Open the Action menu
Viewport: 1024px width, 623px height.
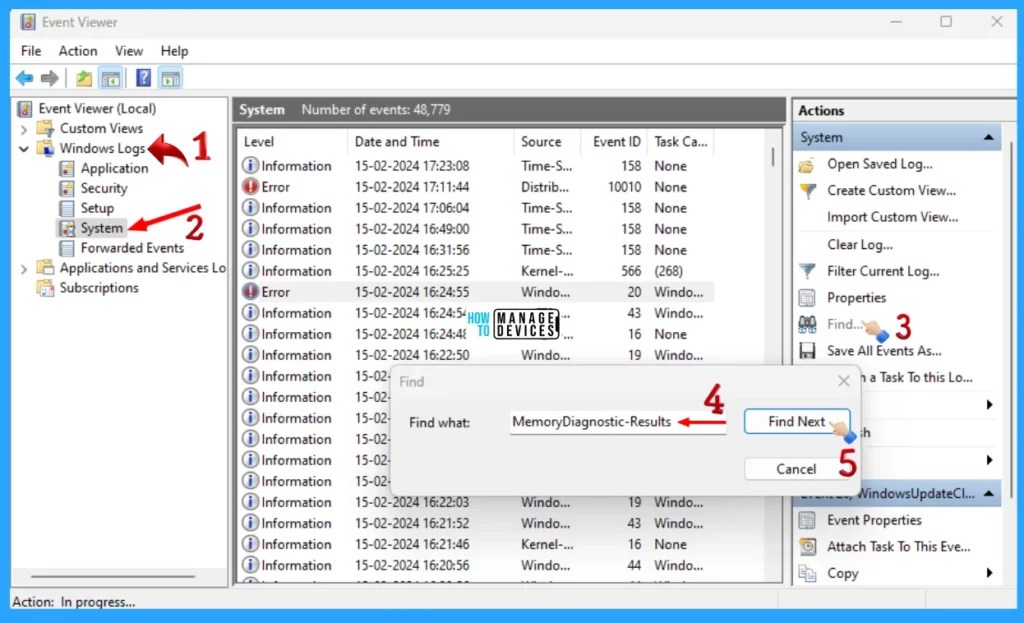(78, 50)
